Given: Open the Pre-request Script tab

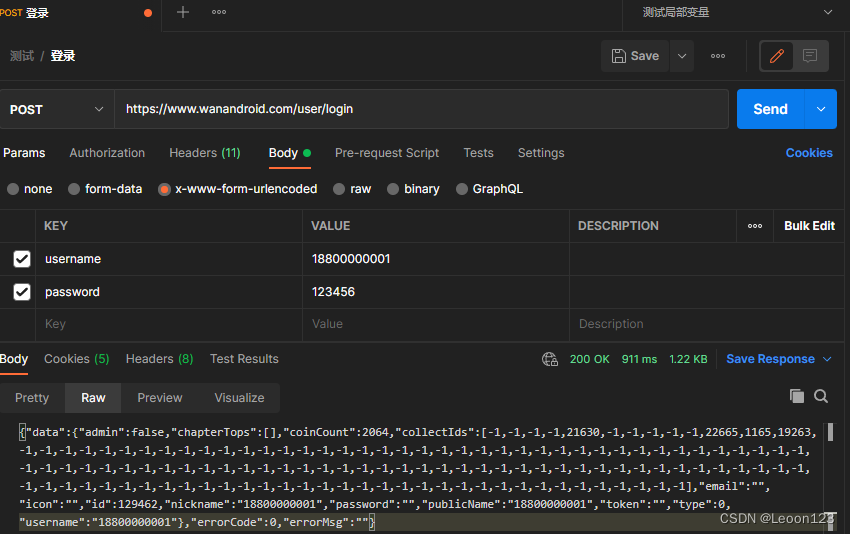Looking at the screenshot, I should click(x=387, y=153).
